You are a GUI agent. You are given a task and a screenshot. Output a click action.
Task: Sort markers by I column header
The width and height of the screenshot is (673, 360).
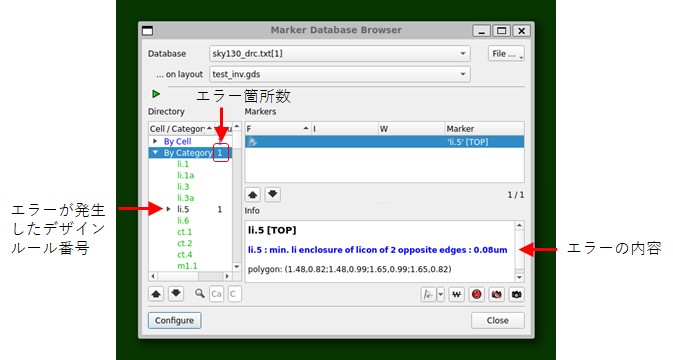click(x=345, y=129)
